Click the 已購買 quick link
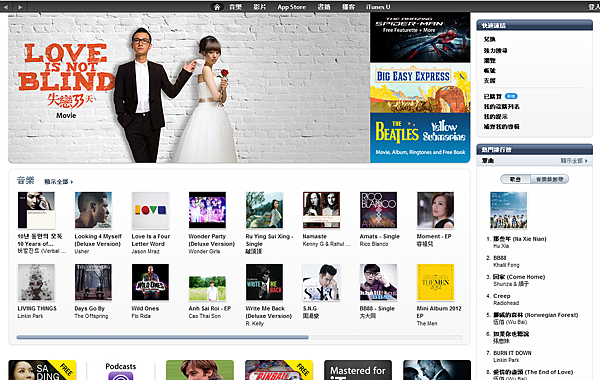Viewport: 600px width, 380px height. (492, 96)
